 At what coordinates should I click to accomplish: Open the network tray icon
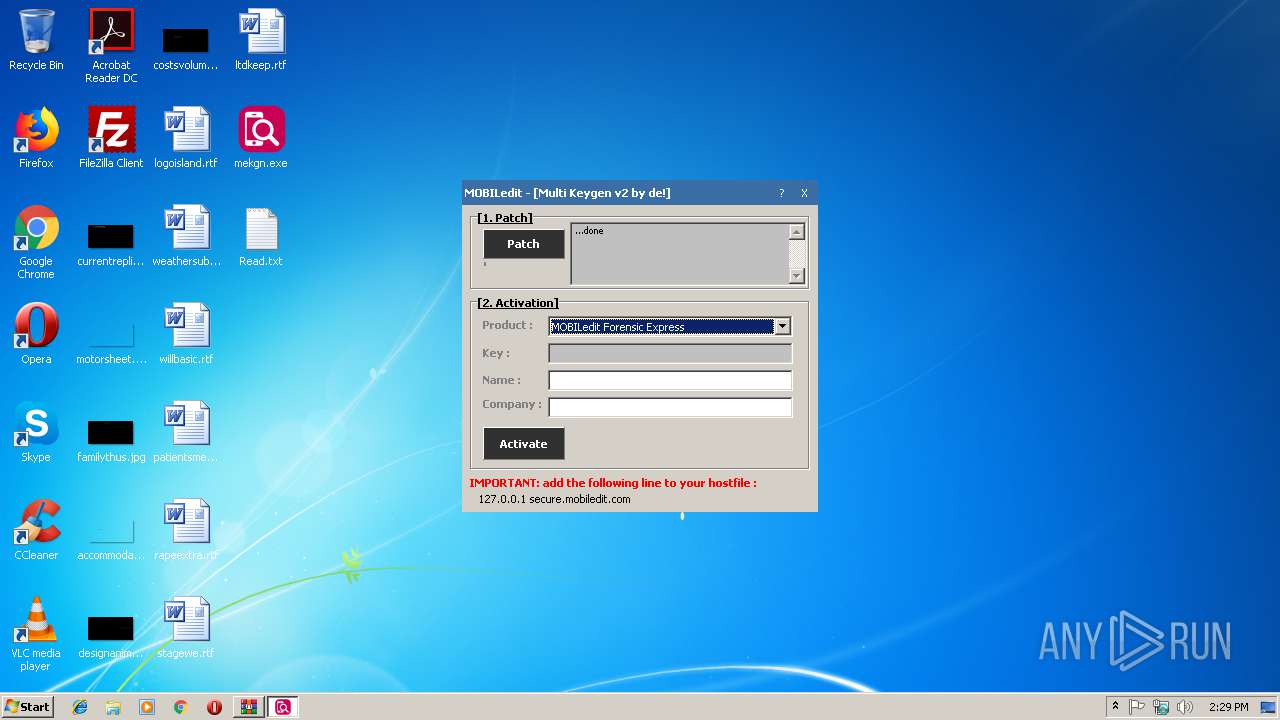[1161, 707]
